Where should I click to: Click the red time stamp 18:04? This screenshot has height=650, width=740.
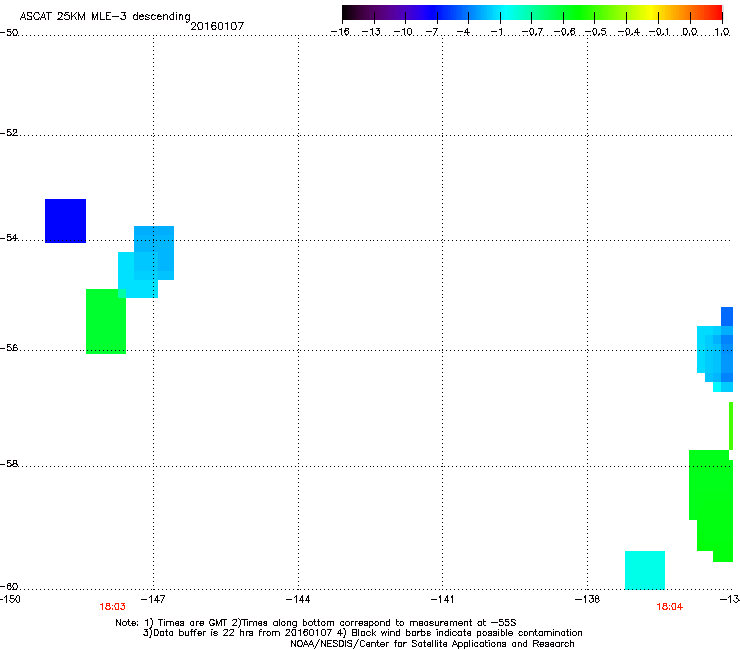click(669, 607)
